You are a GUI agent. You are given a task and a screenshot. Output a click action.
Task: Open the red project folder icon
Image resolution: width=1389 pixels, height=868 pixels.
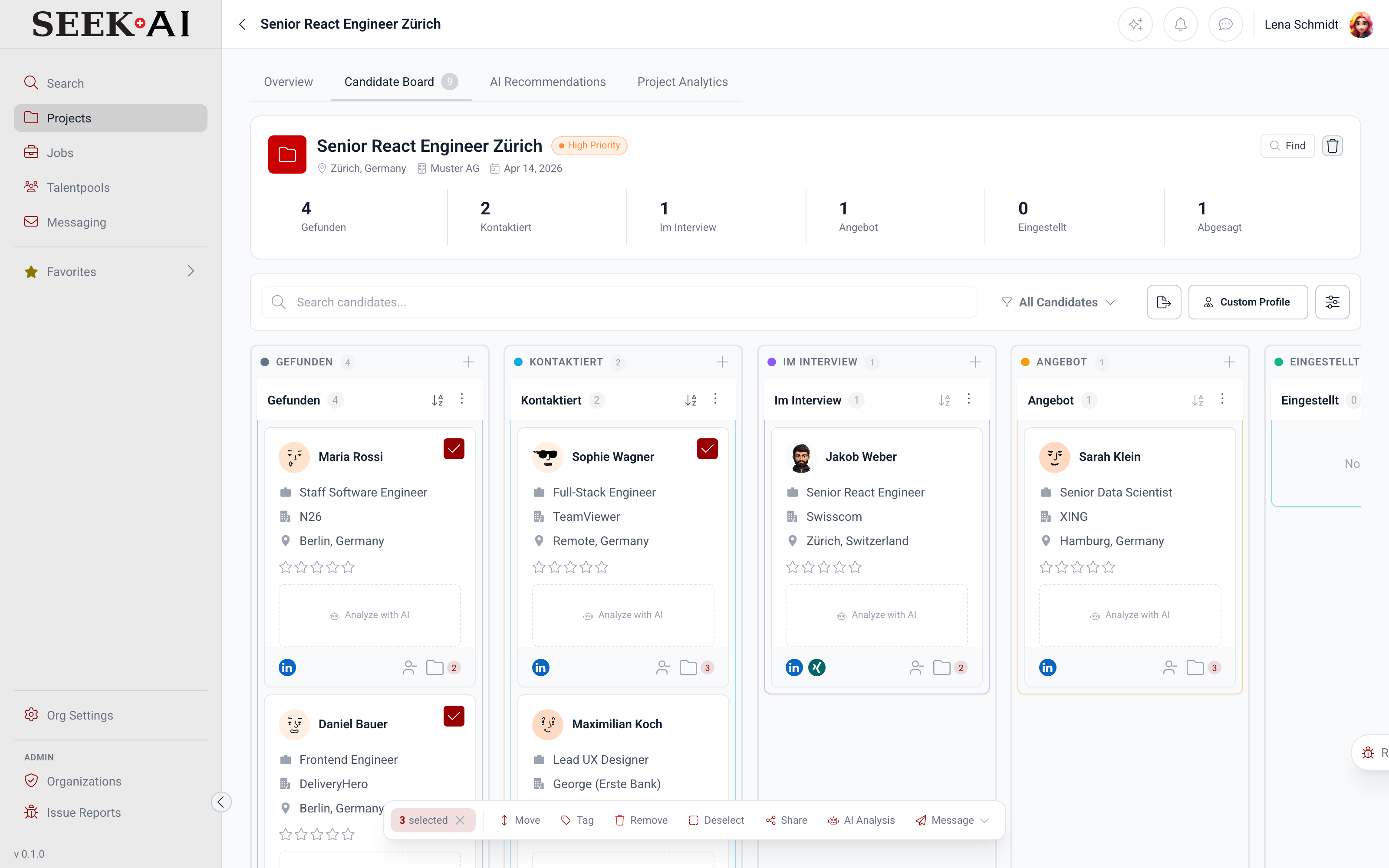287,155
